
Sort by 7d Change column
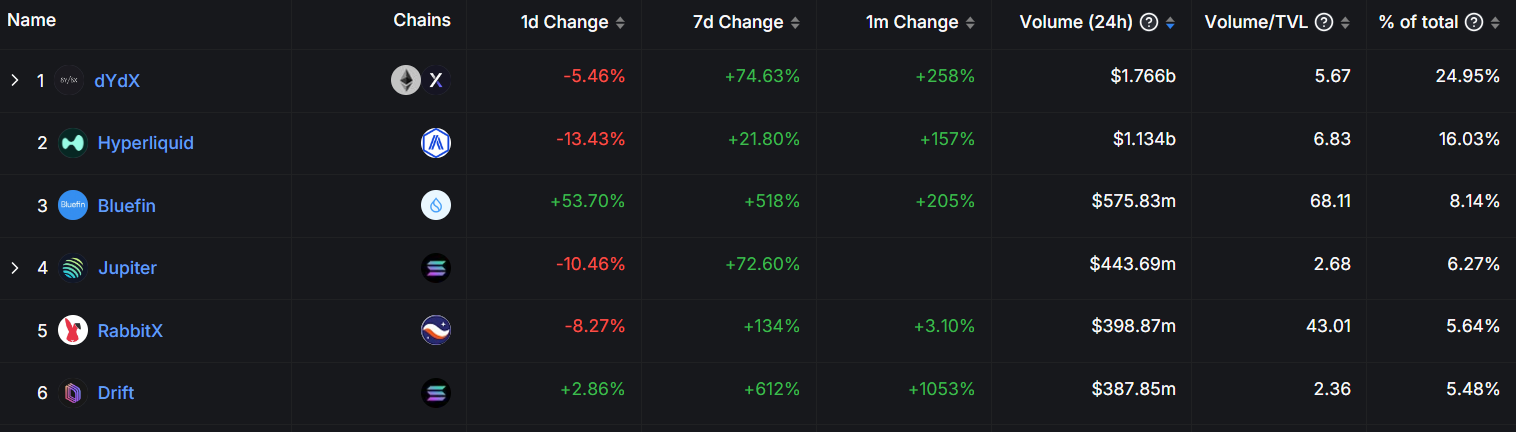795,22
